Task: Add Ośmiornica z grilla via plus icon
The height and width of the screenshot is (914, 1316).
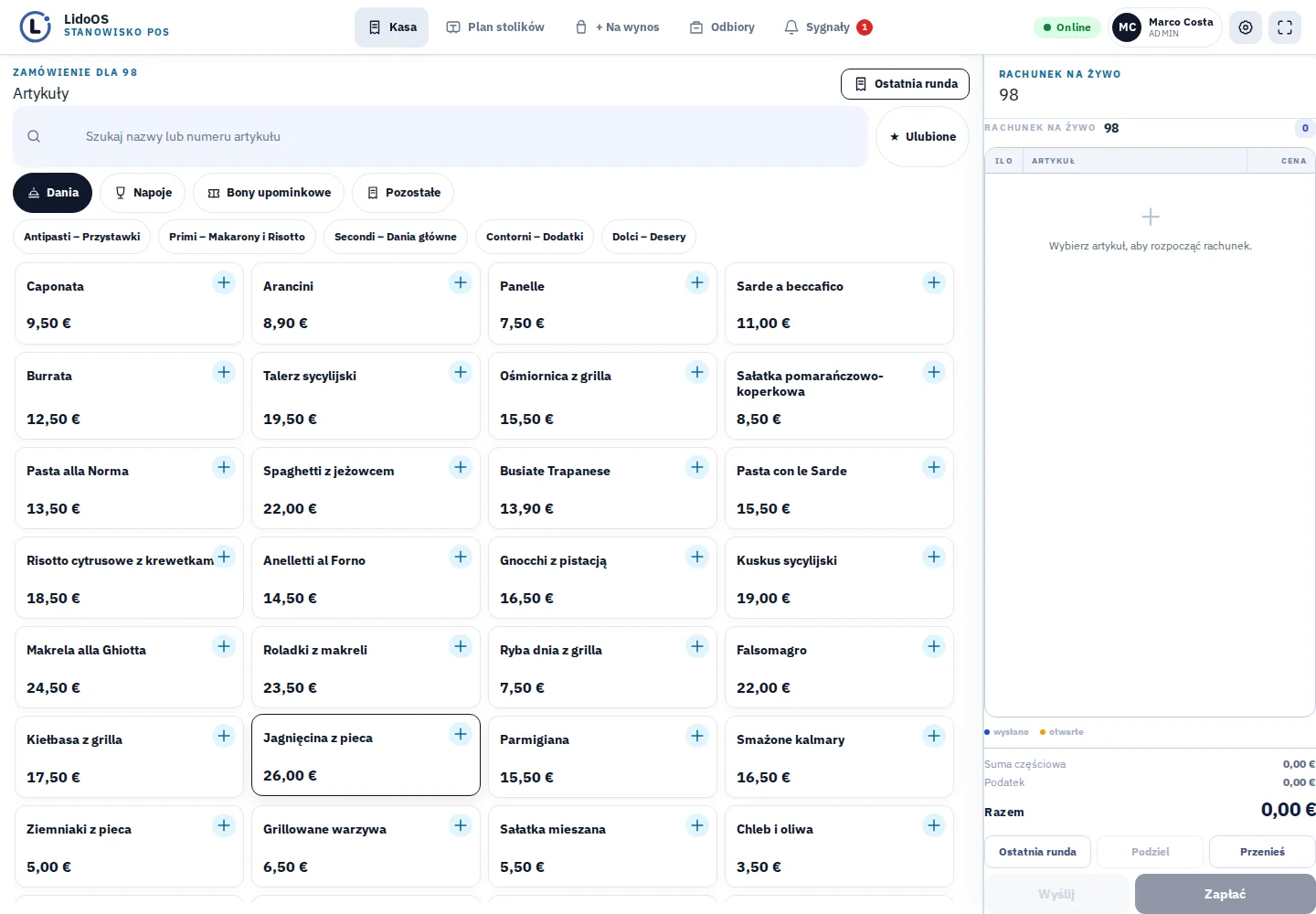Action: [697, 372]
